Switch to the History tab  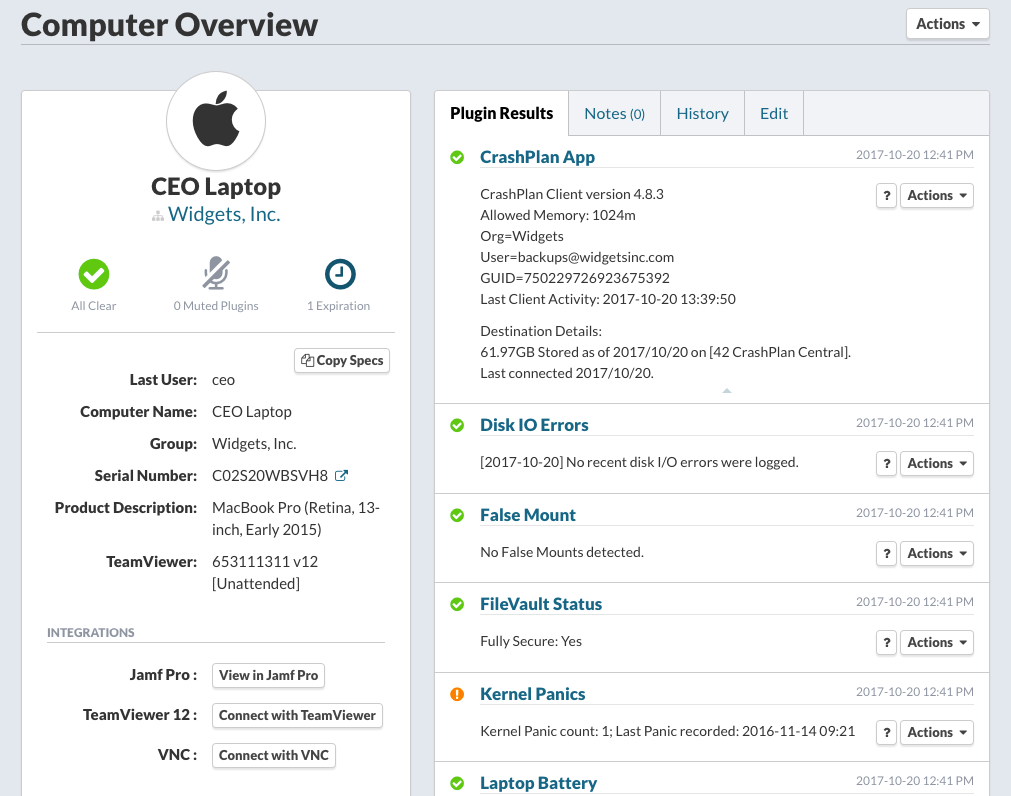pos(702,113)
